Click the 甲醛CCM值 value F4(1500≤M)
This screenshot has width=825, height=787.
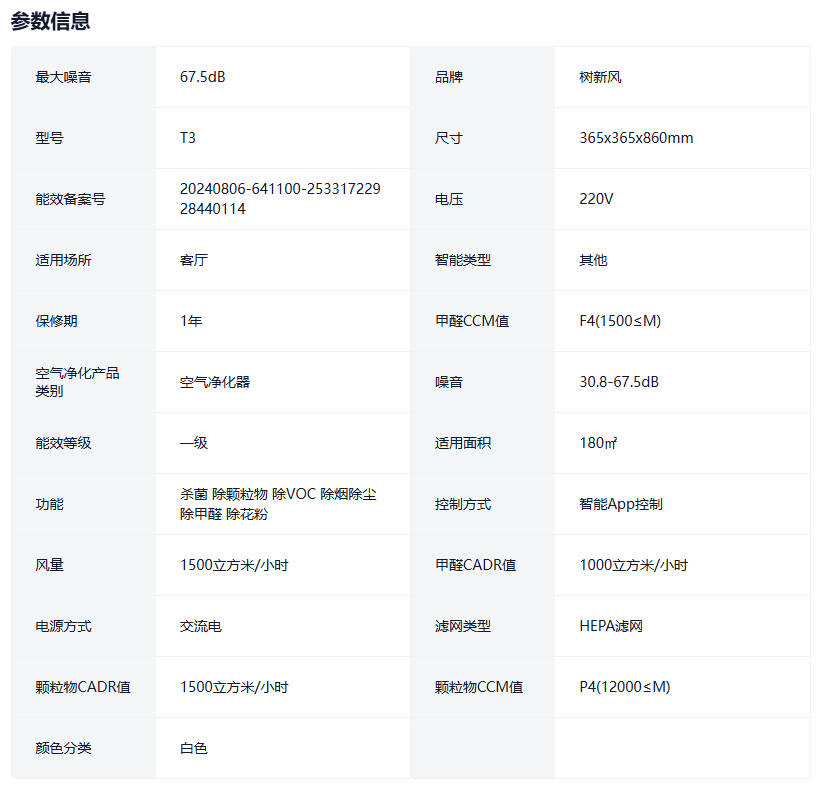pyautogui.click(x=620, y=321)
